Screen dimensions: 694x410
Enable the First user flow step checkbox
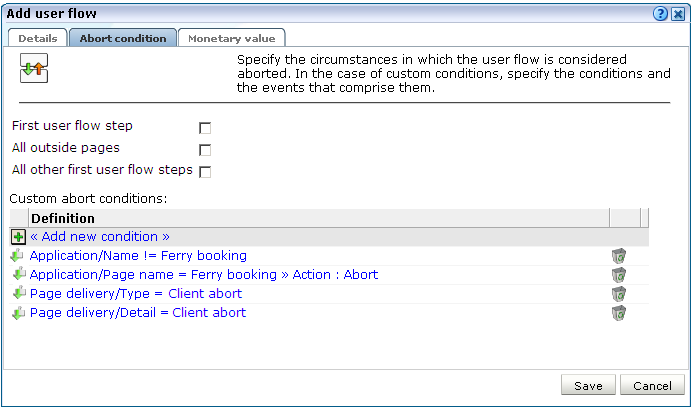pos(205,128)
